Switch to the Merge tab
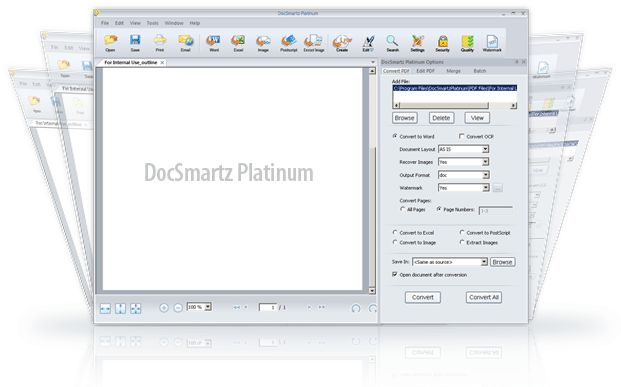 click(453, 71)
